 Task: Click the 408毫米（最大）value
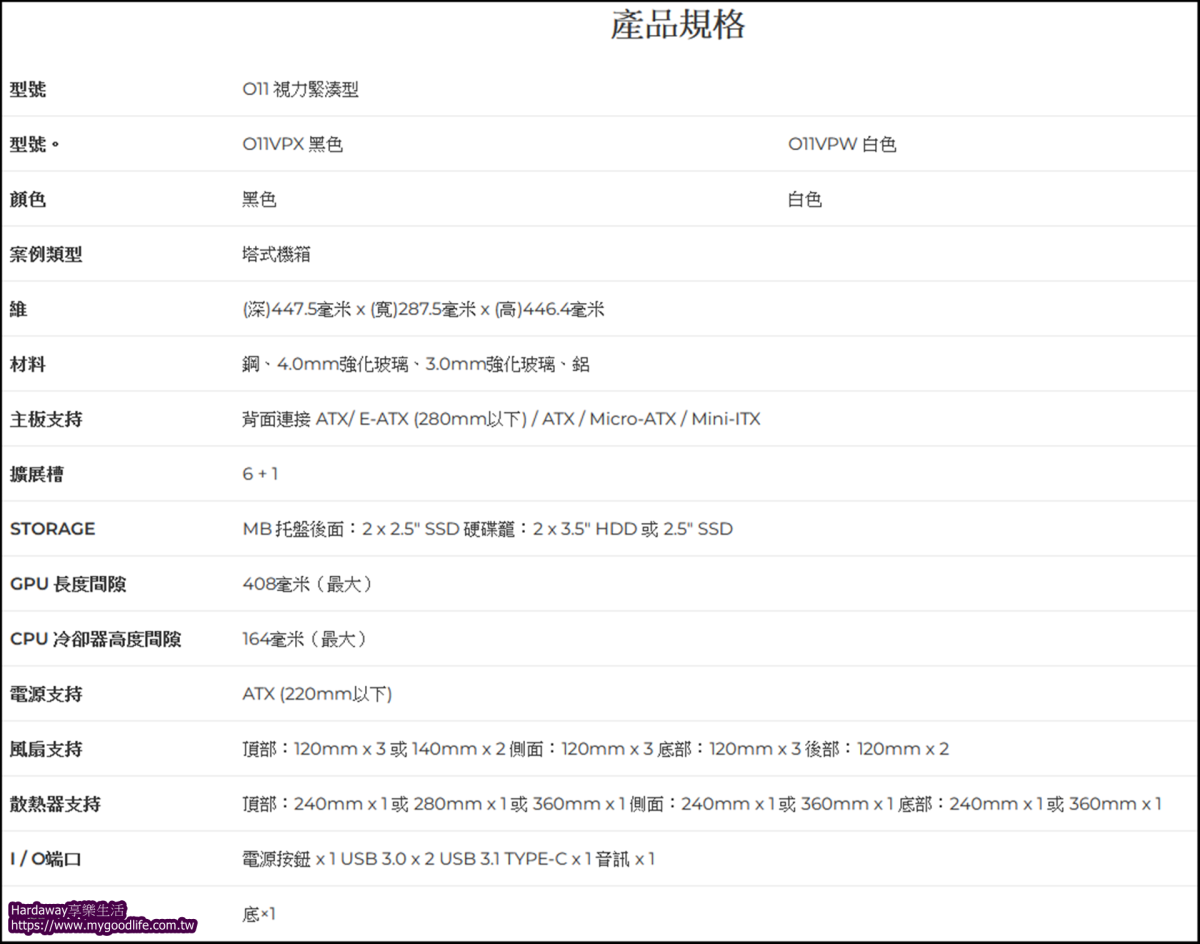[308, 584]
